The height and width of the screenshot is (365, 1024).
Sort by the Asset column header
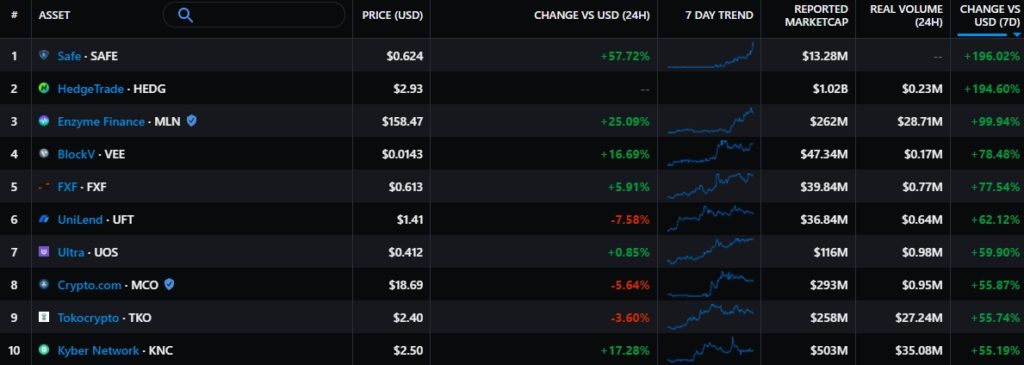(x=54, y=15)
